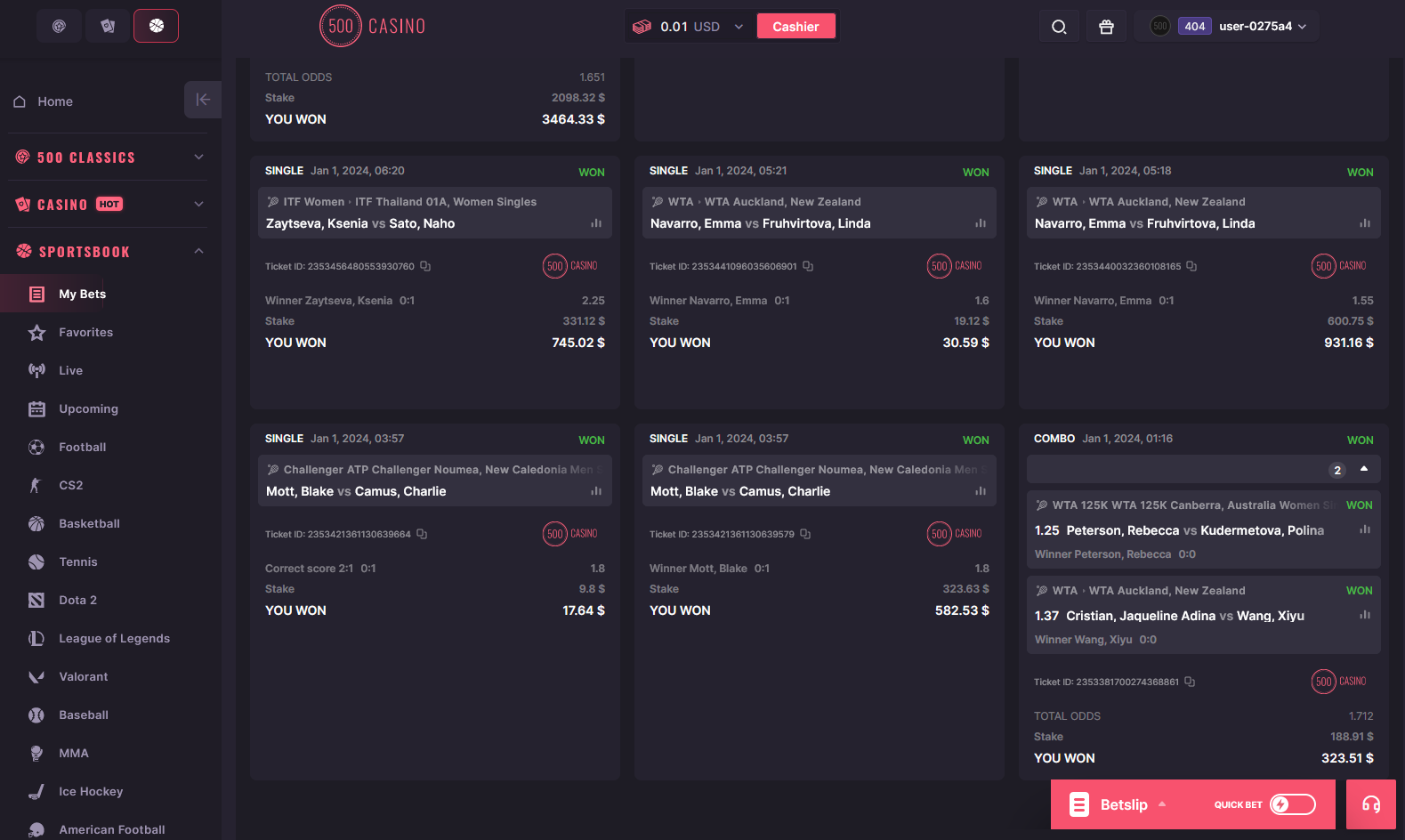Select American Football in sports list
The width and height of the screenshot is (1405, 840).
(112, 829)
